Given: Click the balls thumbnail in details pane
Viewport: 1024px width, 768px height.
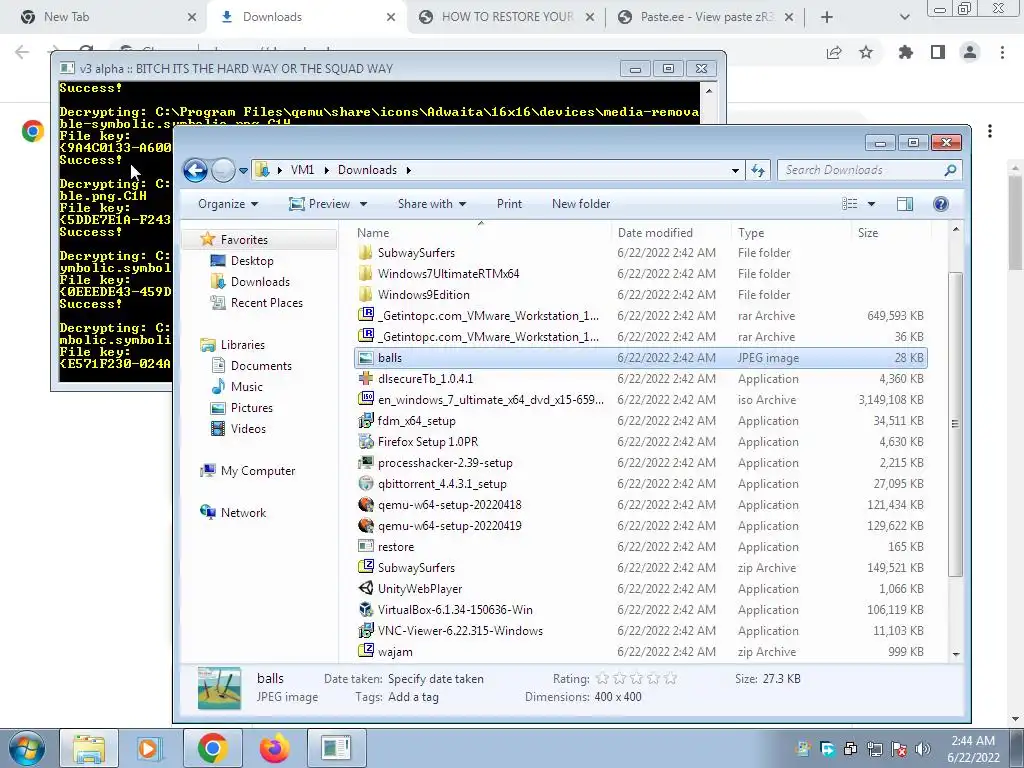Looking at the screenshot, I should click(x=219, y=688).
